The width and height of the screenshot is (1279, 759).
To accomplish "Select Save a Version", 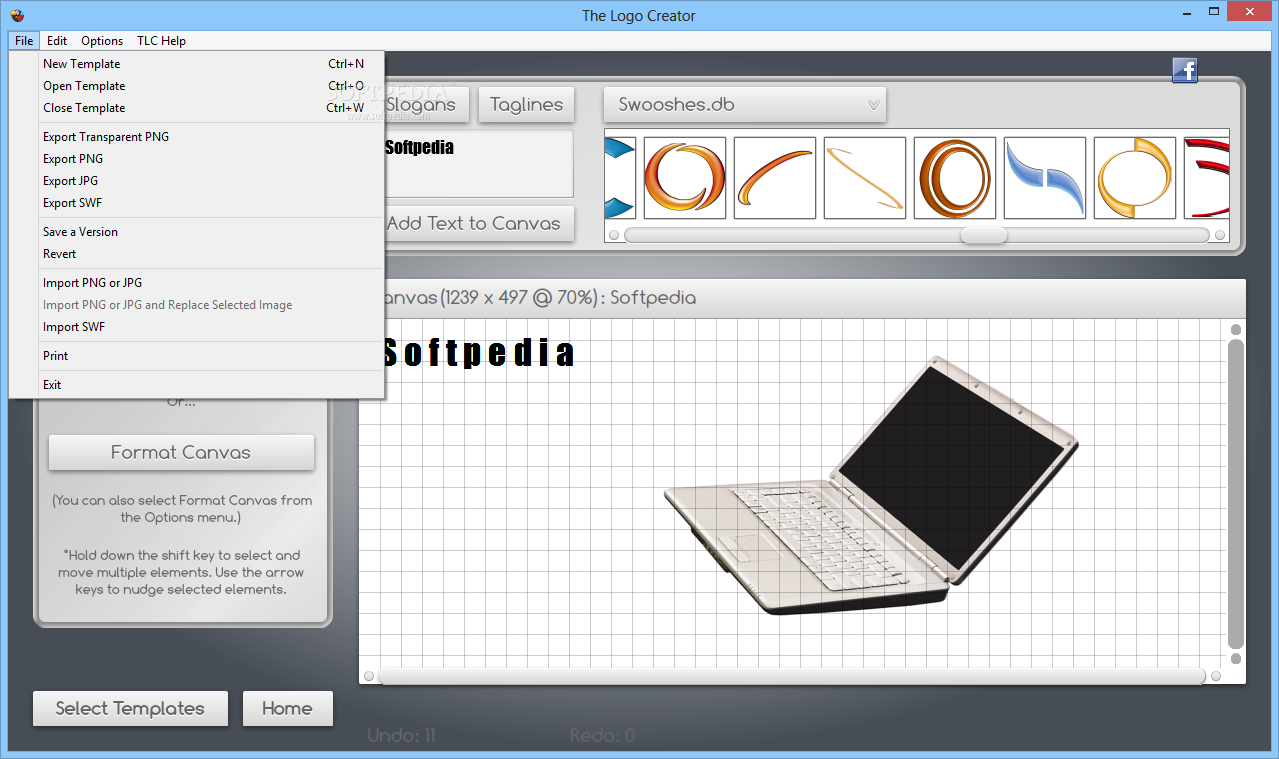I will (196, 232).
